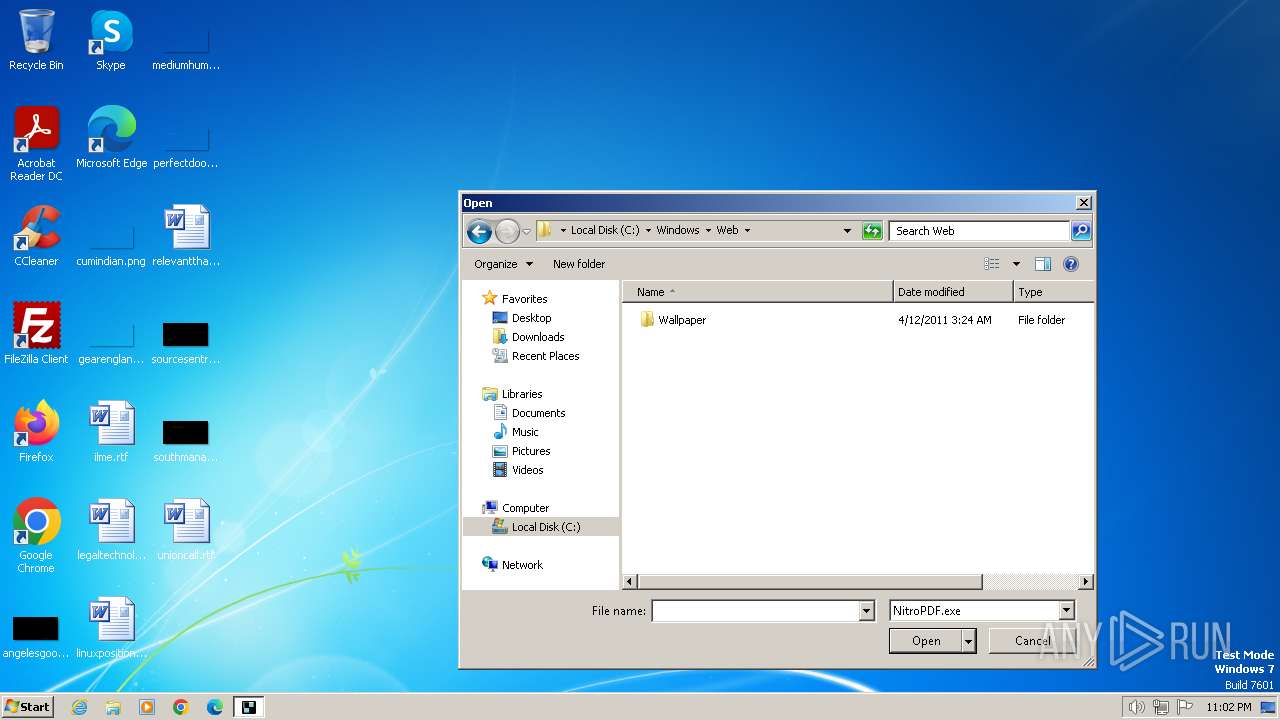Change view using the view icon
The width and height of the screenshot is (1280, 720).
pyautogui.click(x=992, y=264)
